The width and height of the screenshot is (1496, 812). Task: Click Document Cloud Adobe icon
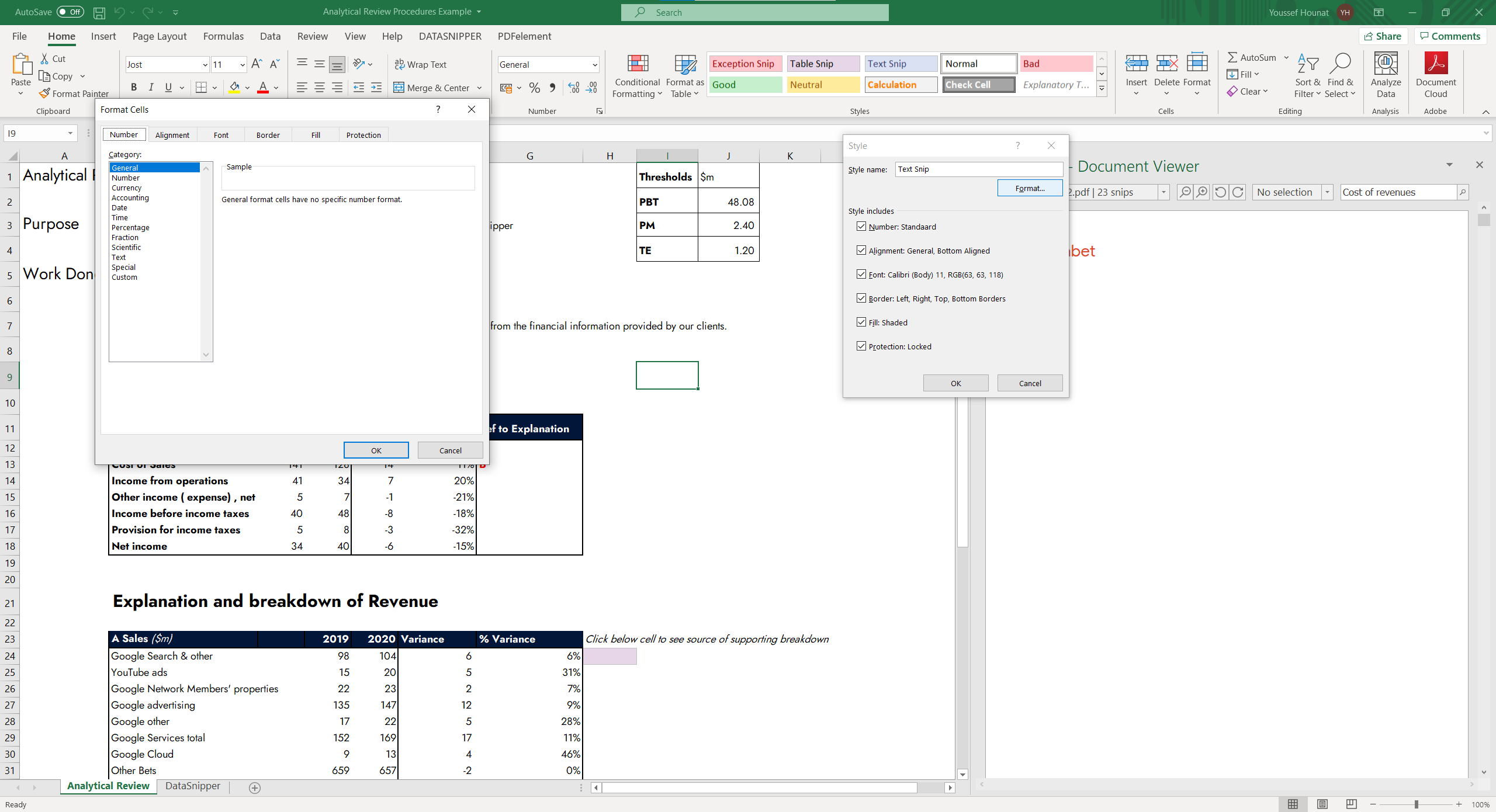[1436, 76]
